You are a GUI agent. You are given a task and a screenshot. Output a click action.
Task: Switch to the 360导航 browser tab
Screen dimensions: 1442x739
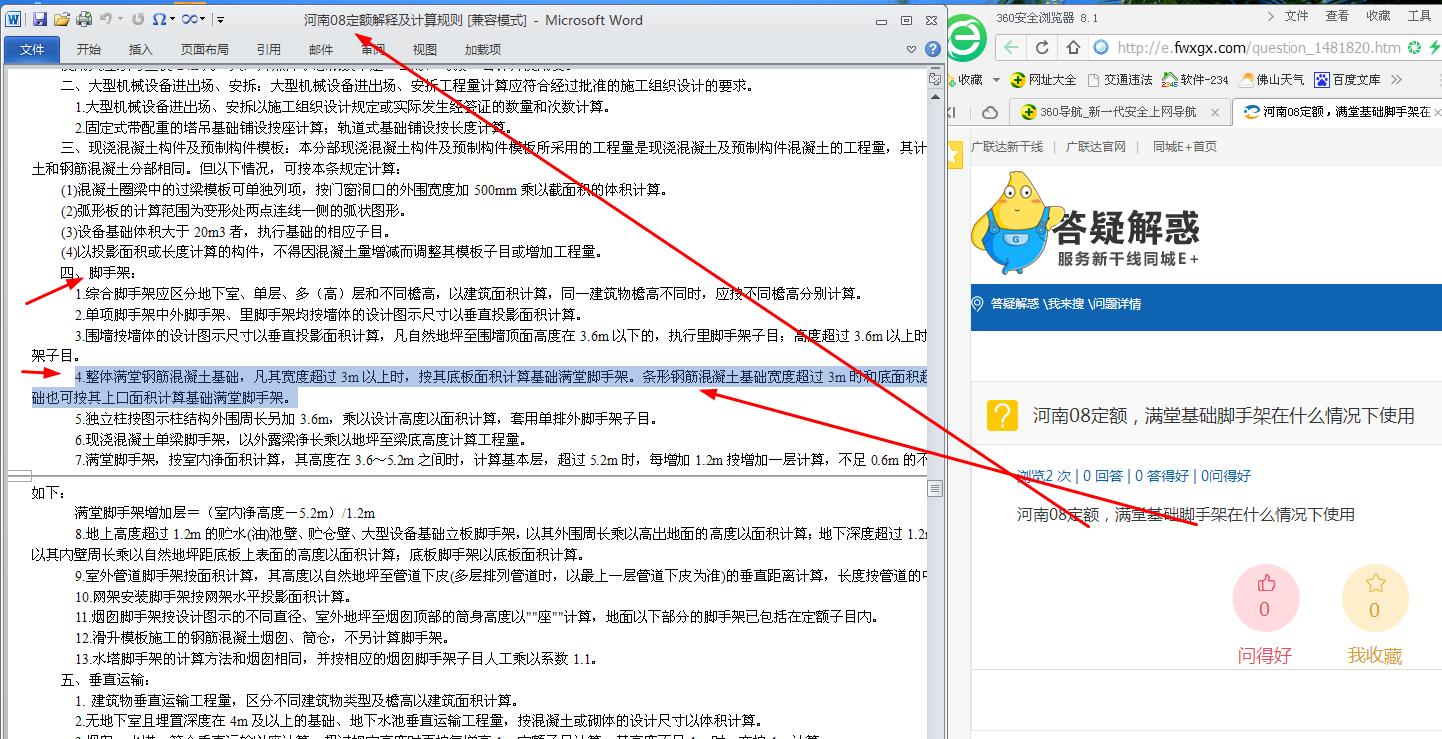tap(1118, 112)
